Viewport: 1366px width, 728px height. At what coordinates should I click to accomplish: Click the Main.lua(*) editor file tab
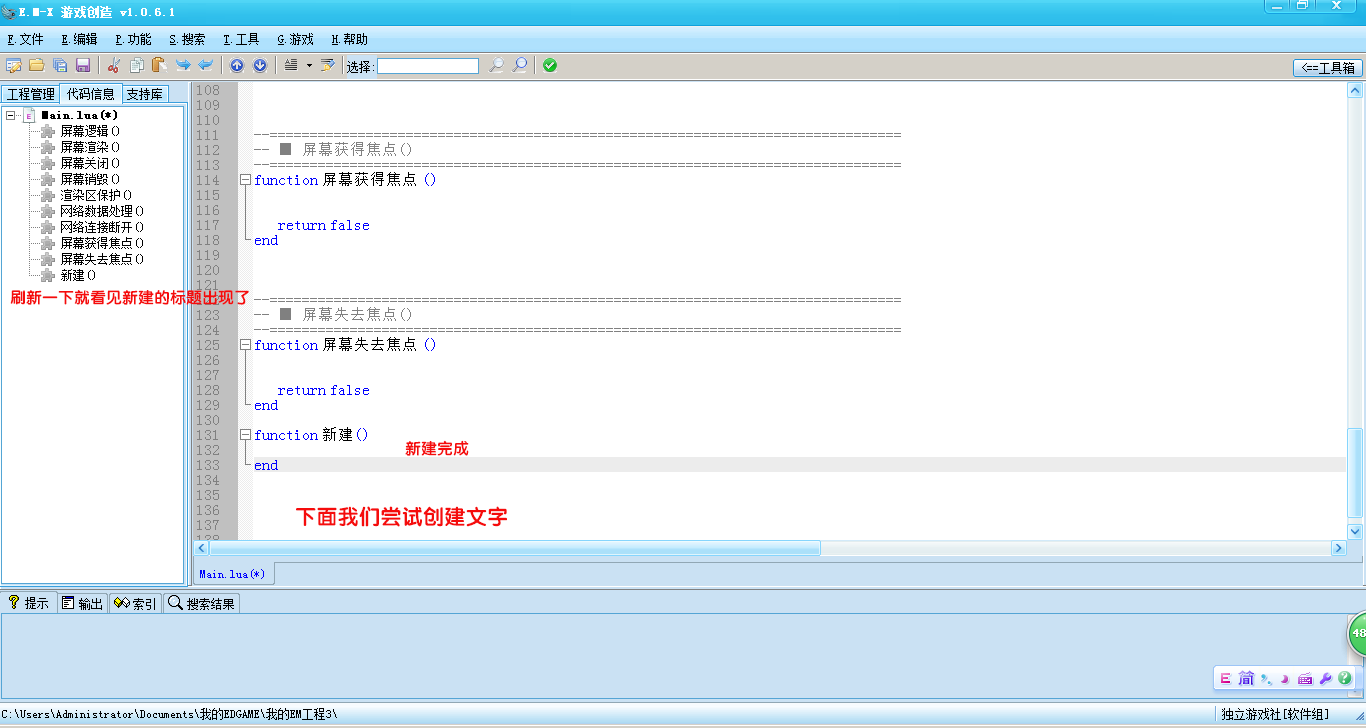point(233,574)
